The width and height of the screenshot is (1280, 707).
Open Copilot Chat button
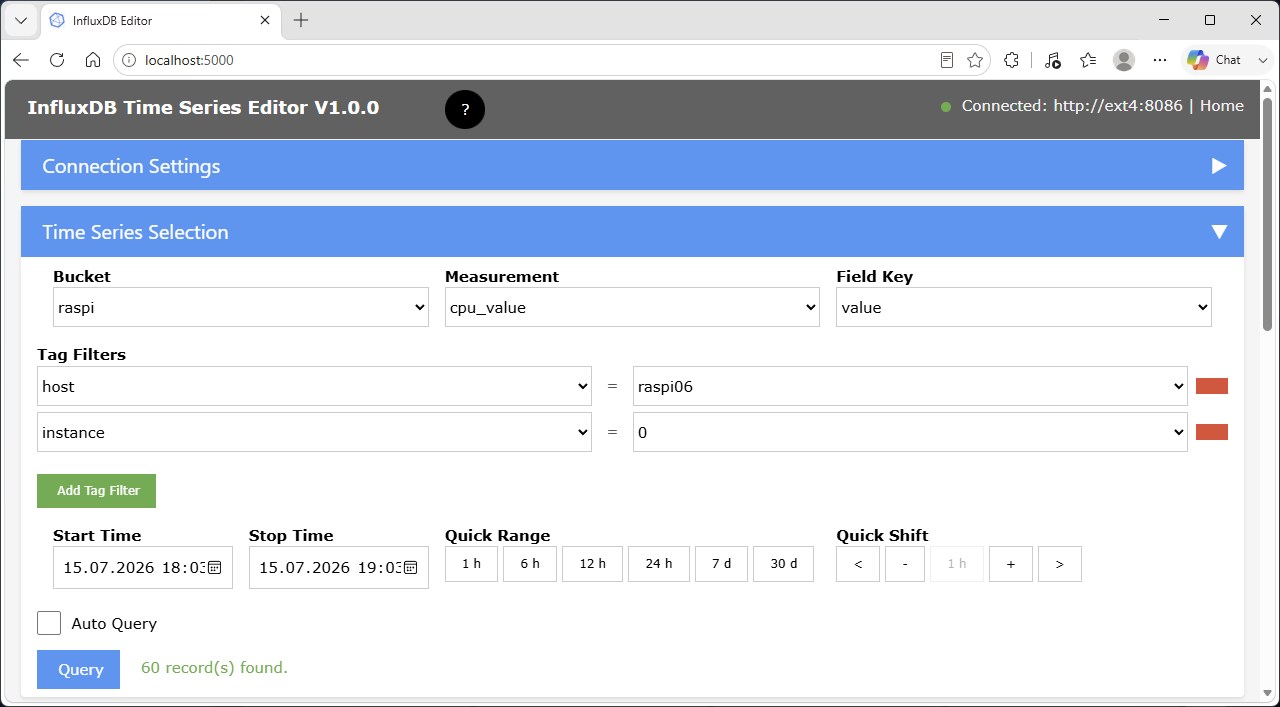(x=1214, y=60)
